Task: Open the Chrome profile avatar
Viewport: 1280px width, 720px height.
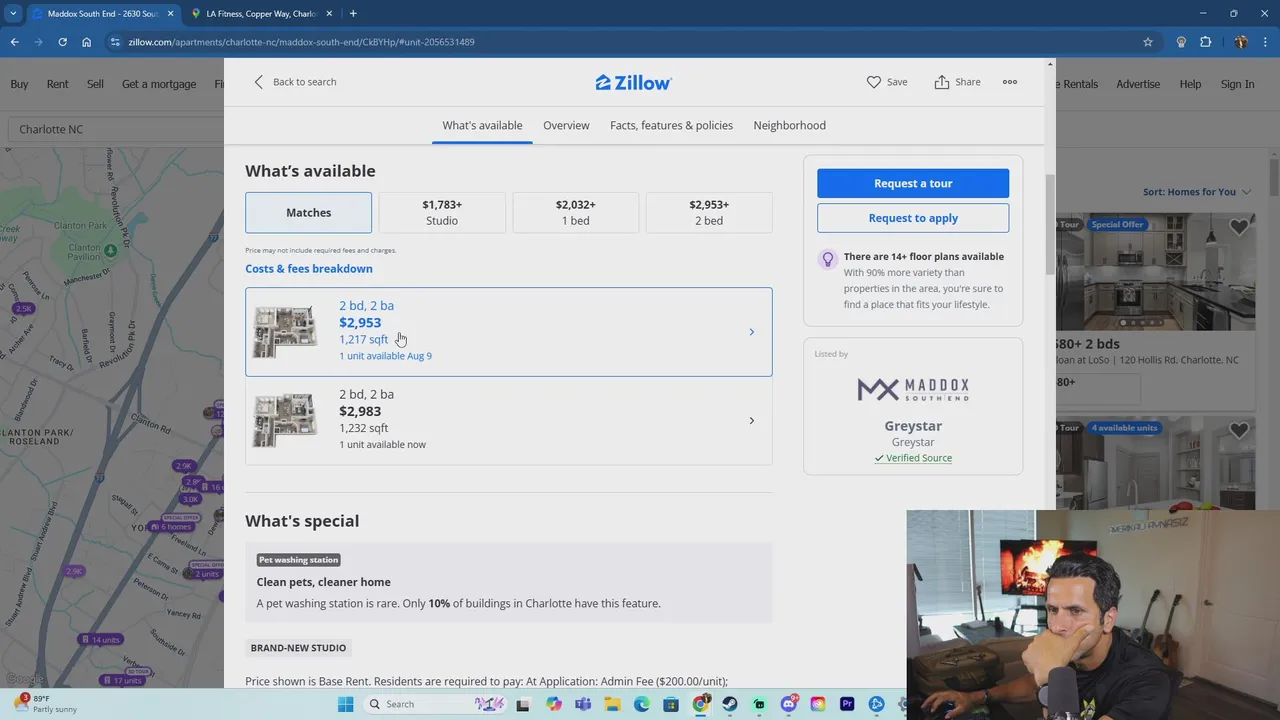Action: tap(1241, 42)
